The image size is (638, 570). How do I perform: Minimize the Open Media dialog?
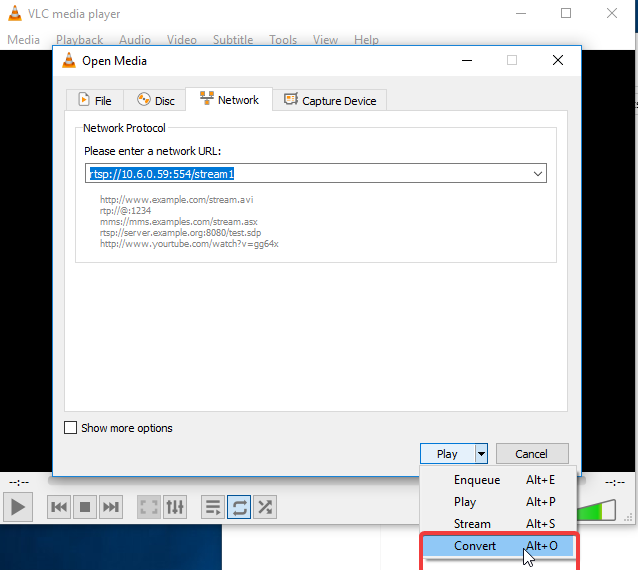[467, 60]
